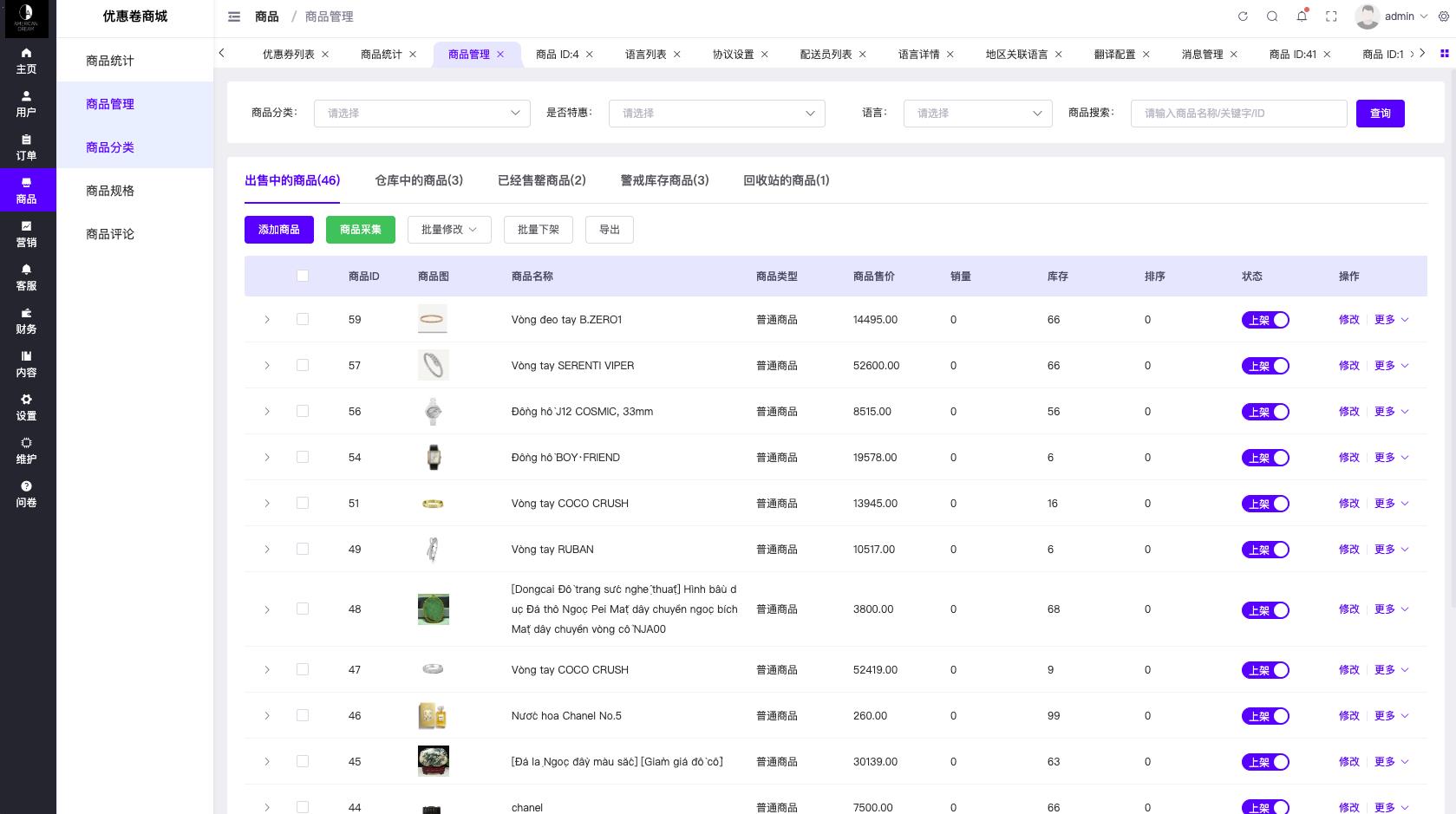Switch to 仓库中的商品(3) tab
Viewport: 1456px width, 814px height.
tap(418, 180)
